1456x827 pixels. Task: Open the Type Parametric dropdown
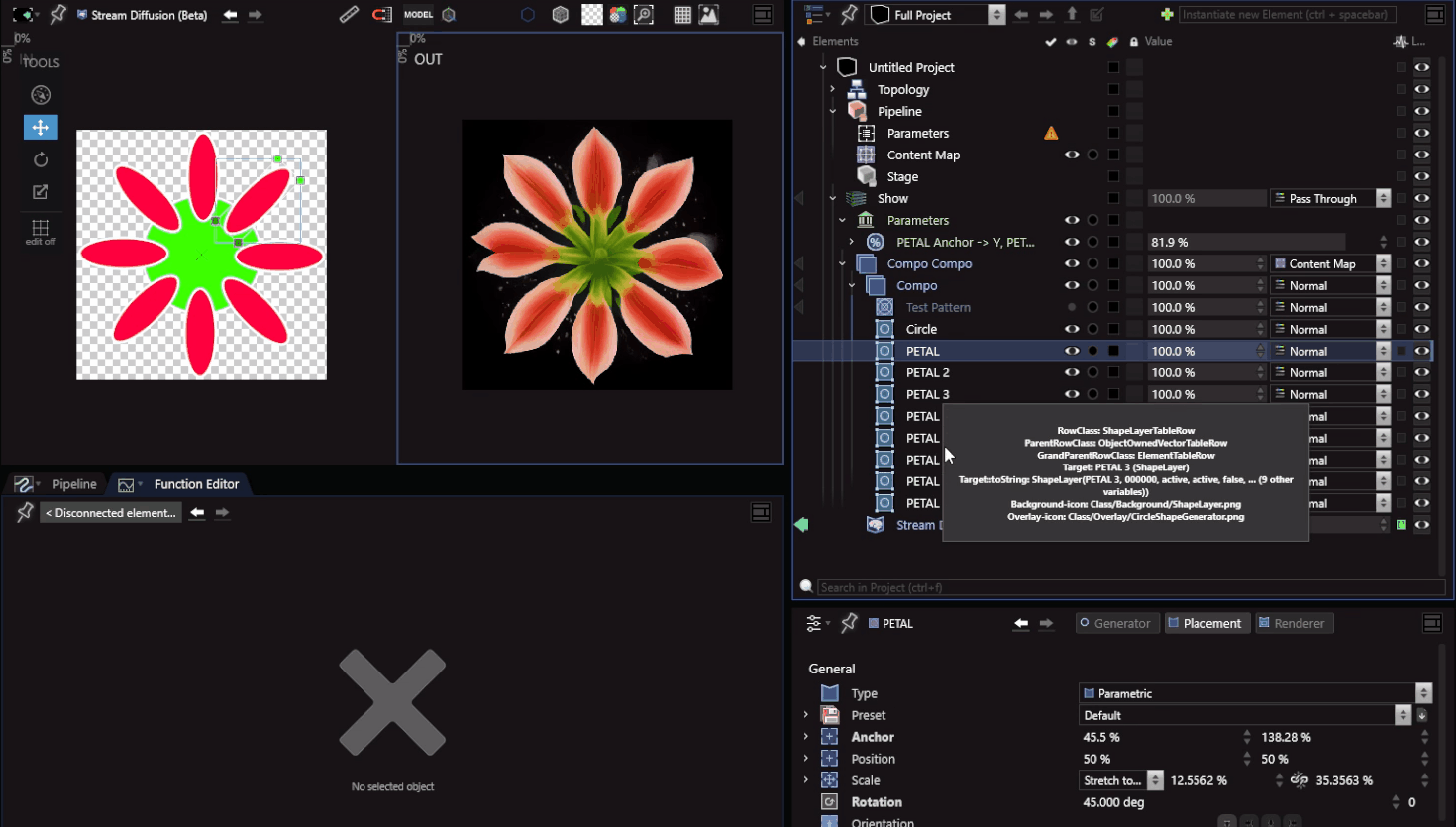pyautogui.click(x=1254, y=693)
